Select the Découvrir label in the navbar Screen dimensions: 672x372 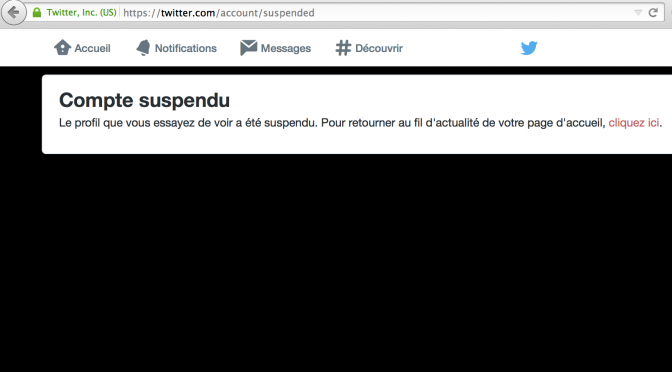click(x=379, y=48)
